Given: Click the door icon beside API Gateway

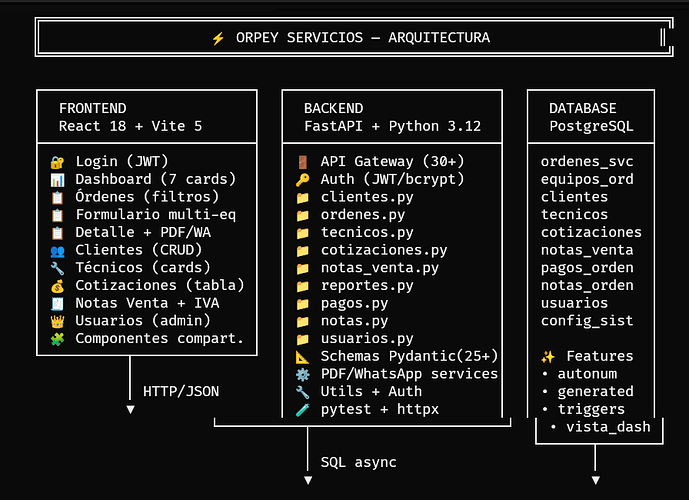Looking at the screenshot, I should pos(302,162).
